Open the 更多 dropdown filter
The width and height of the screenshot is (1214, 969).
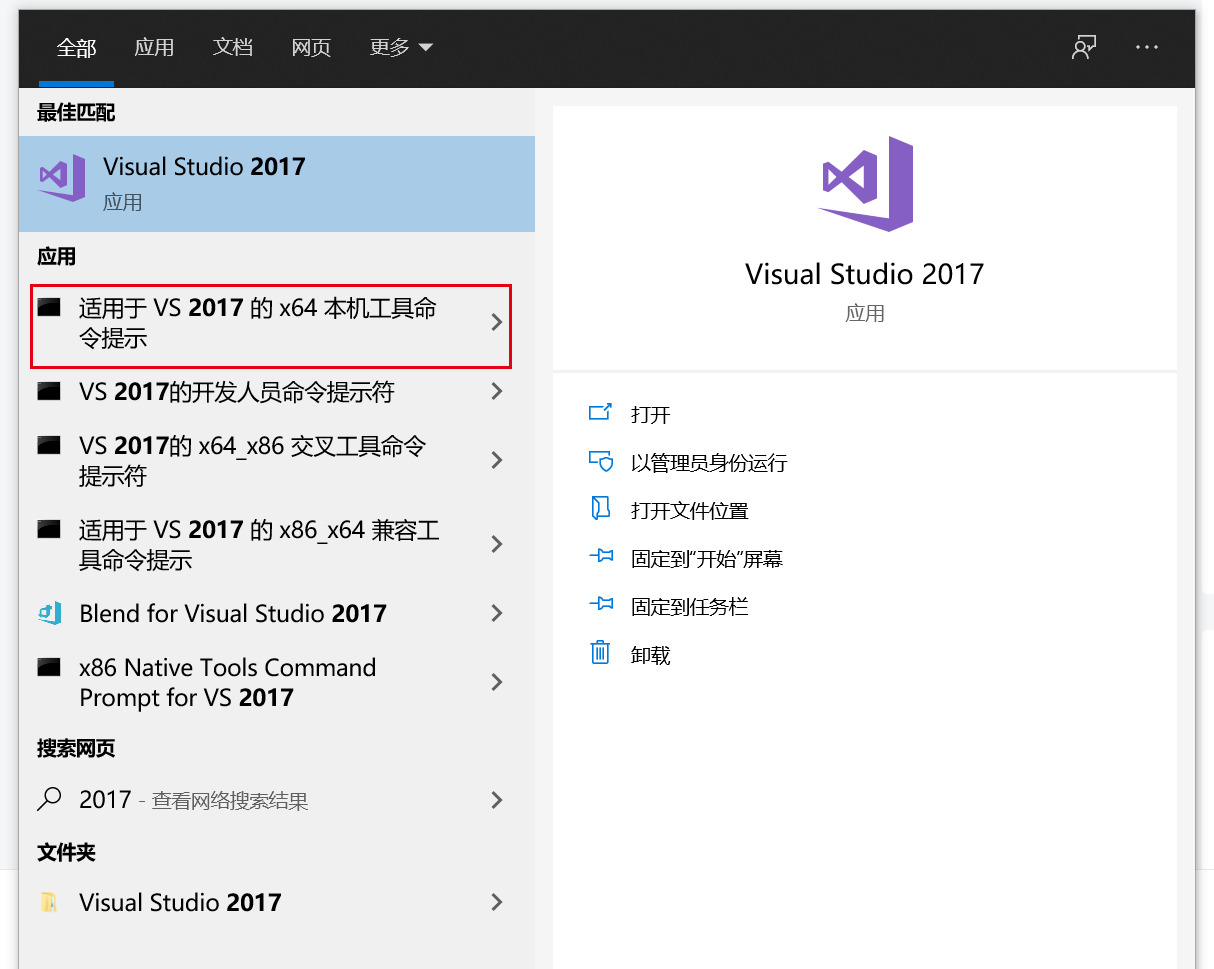(401, 47)
